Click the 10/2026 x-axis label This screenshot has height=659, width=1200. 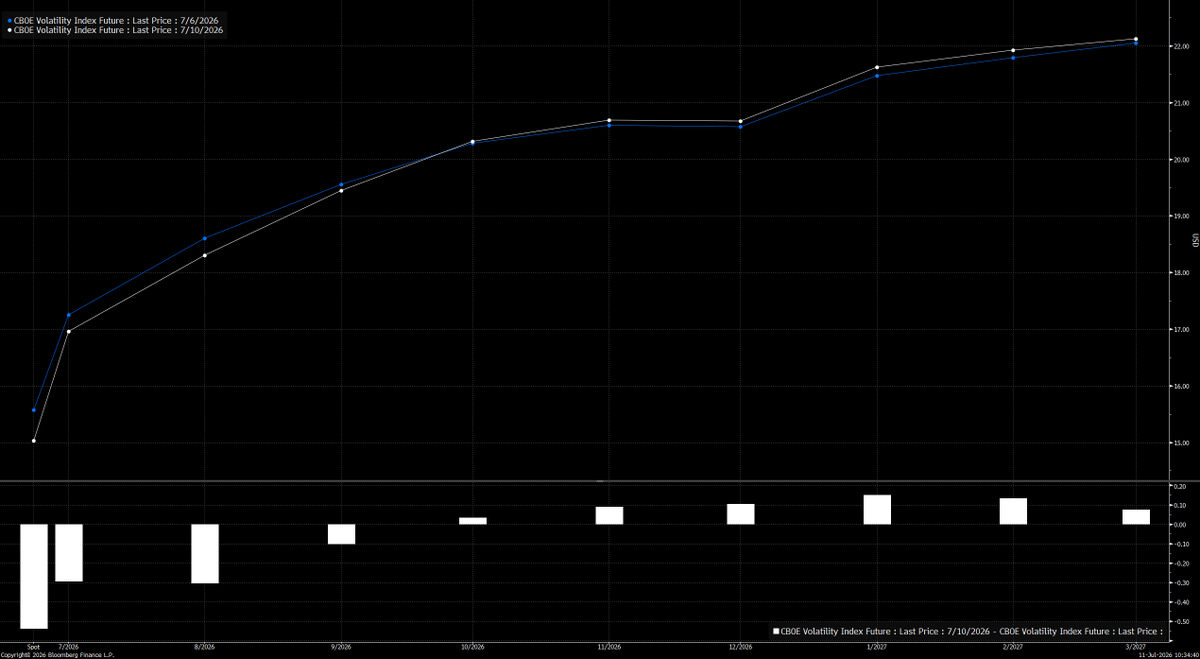(x=473, y=647)
